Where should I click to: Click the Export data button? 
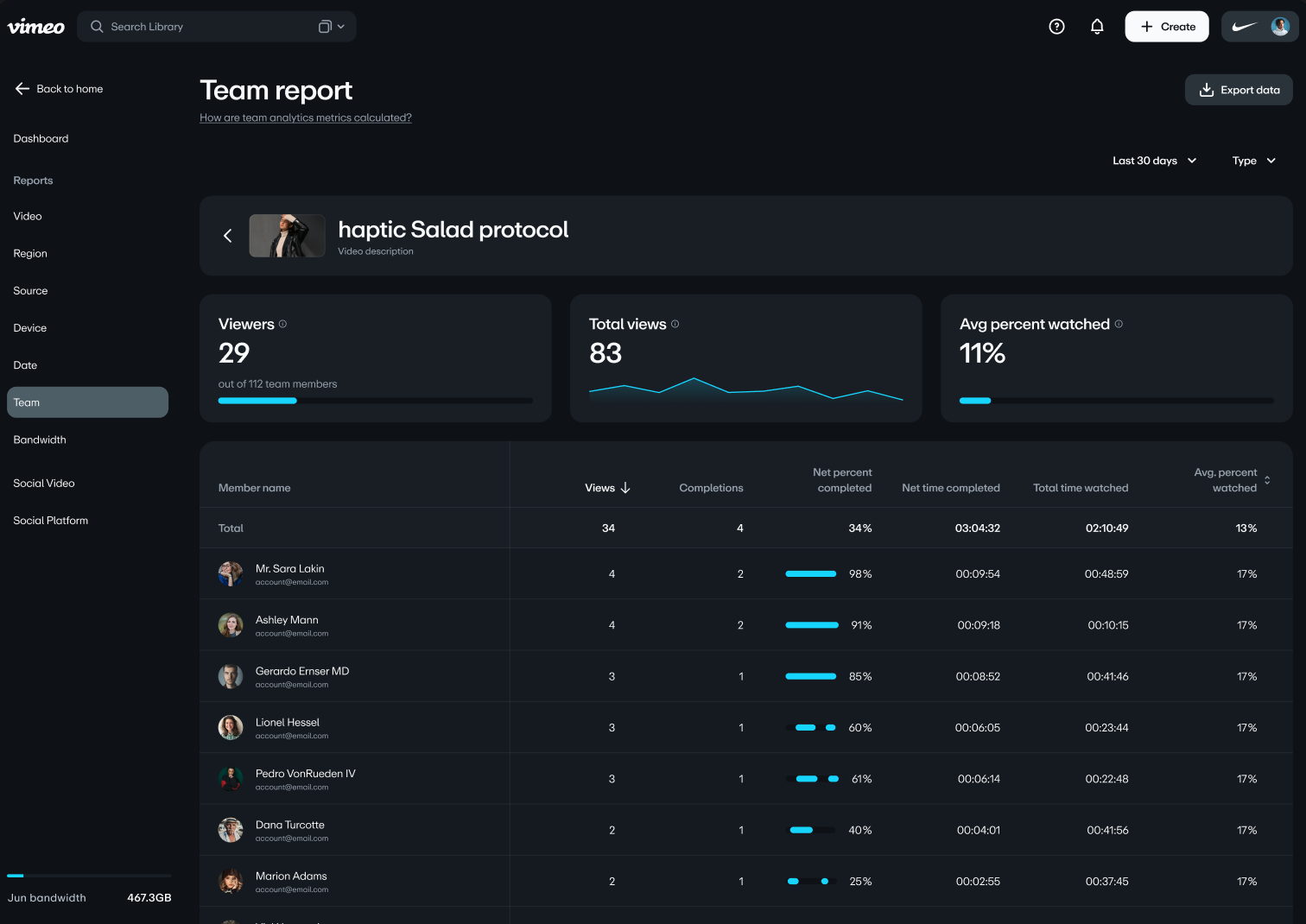(1239, 90)
